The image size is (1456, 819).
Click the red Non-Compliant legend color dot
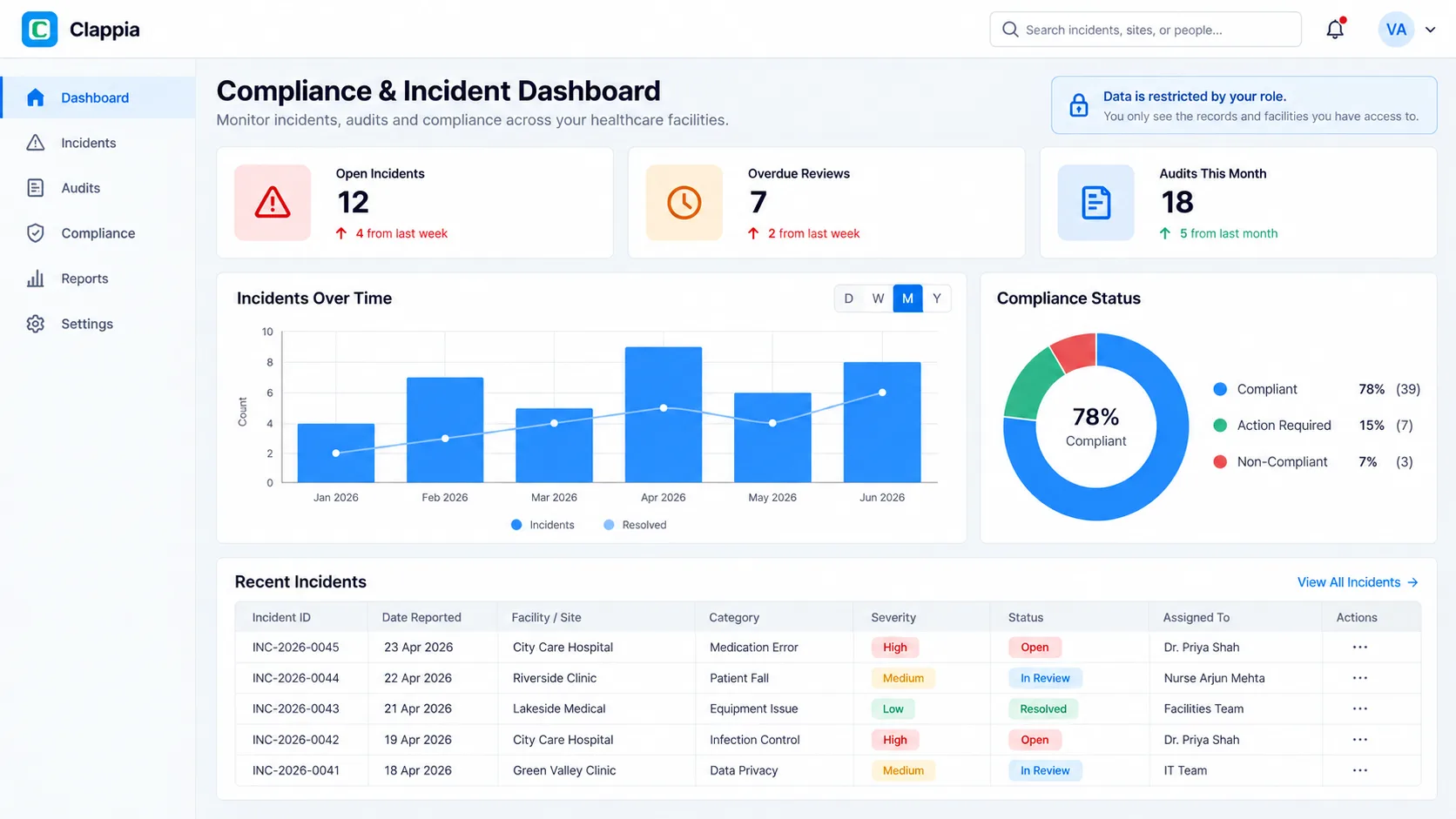[1220, 461]
